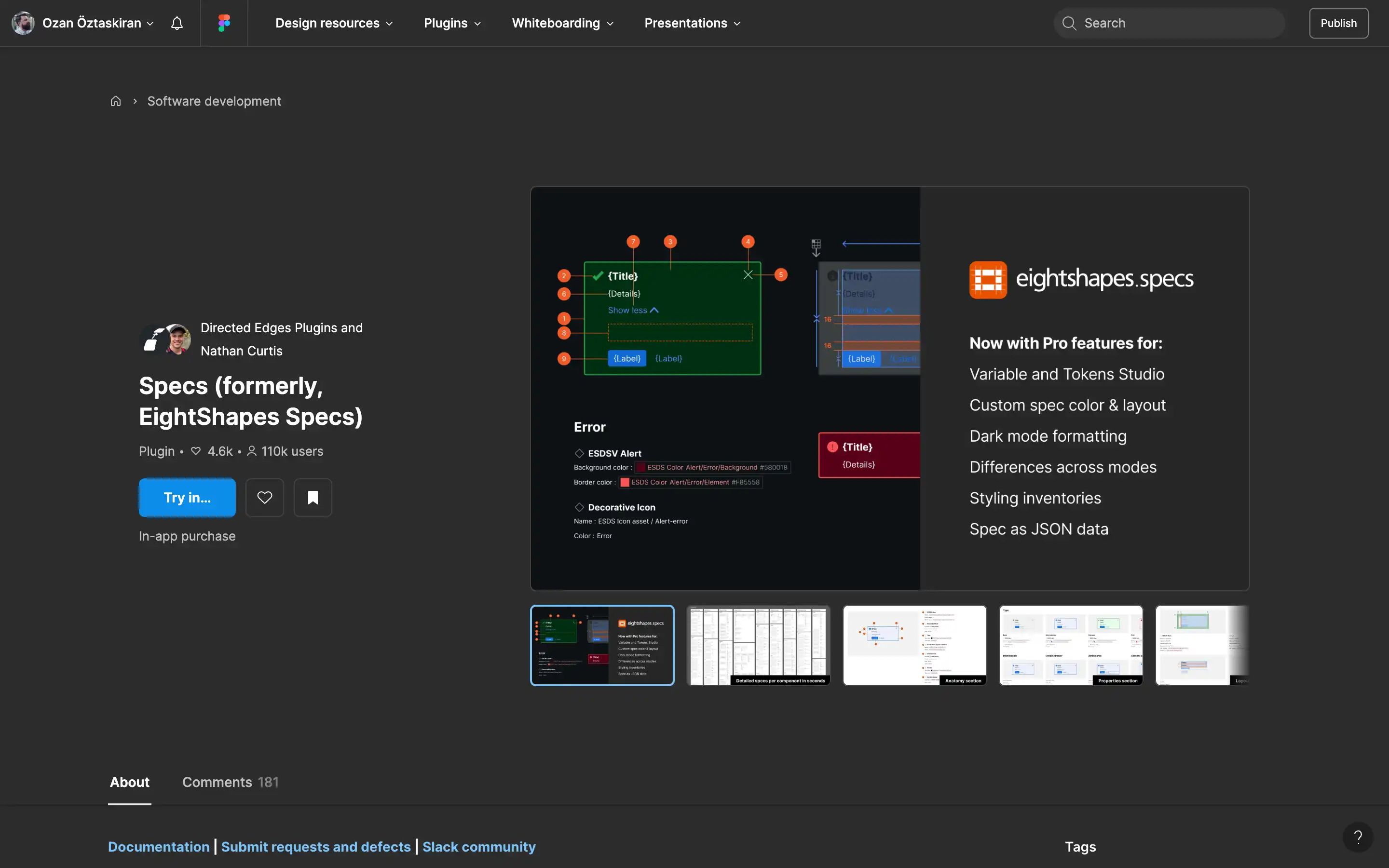Open the notifications bell
The height and width of the screenshot is (868, 1389).
point(177,23)
